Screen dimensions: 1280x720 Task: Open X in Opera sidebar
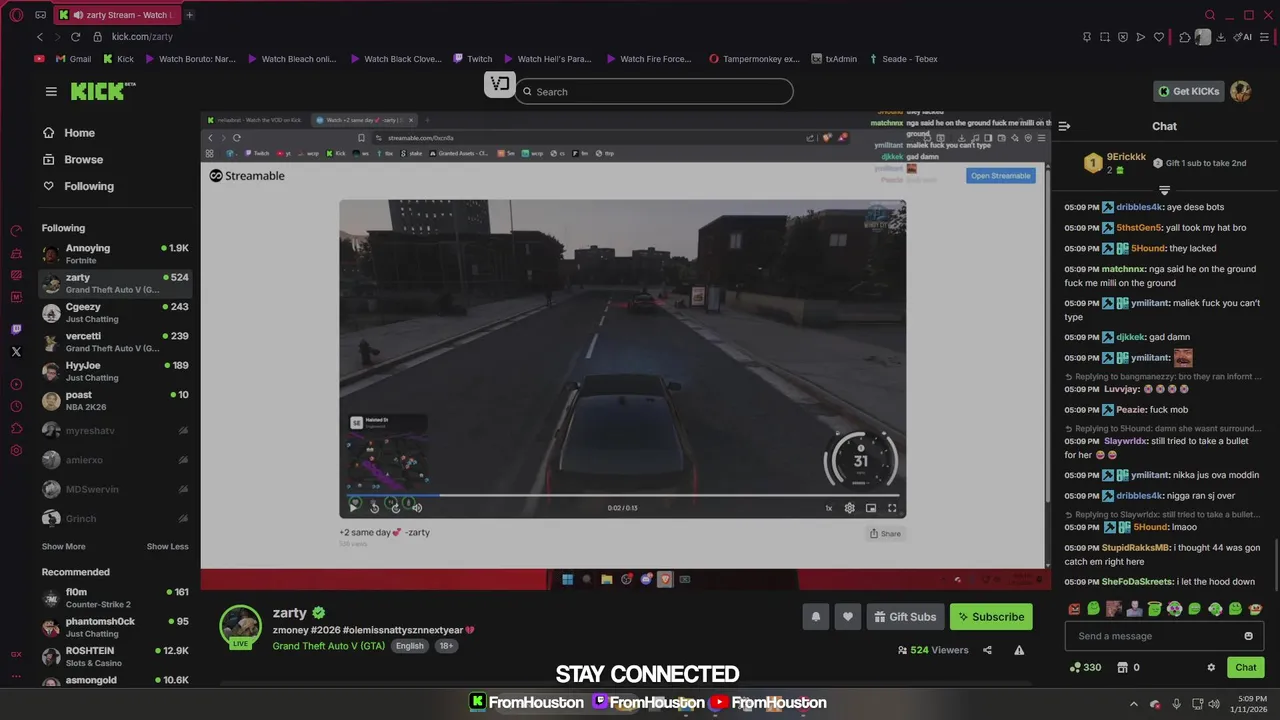[16, 352]
